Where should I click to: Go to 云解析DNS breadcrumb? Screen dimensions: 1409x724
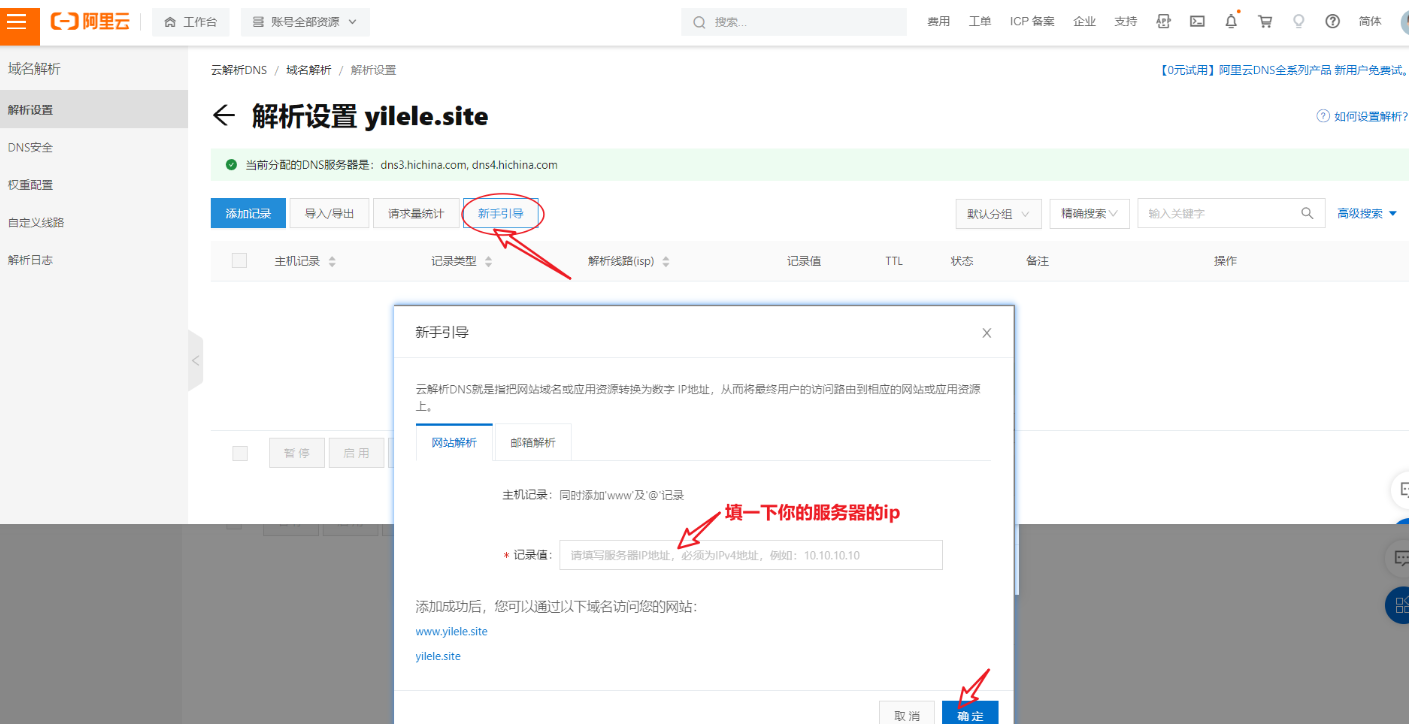[239, 70]
